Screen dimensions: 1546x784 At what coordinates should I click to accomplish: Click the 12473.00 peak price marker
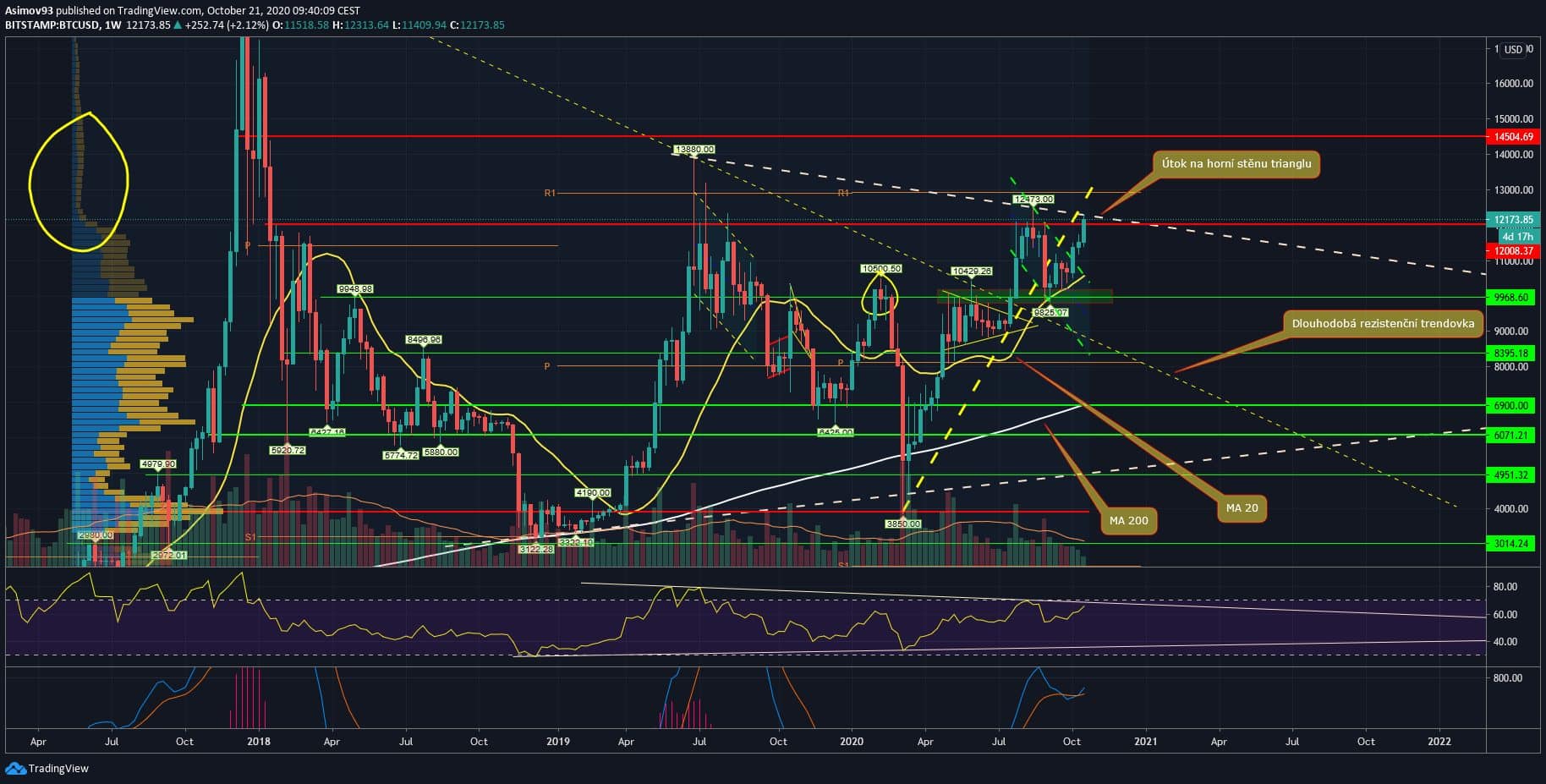click(1033, 200)
